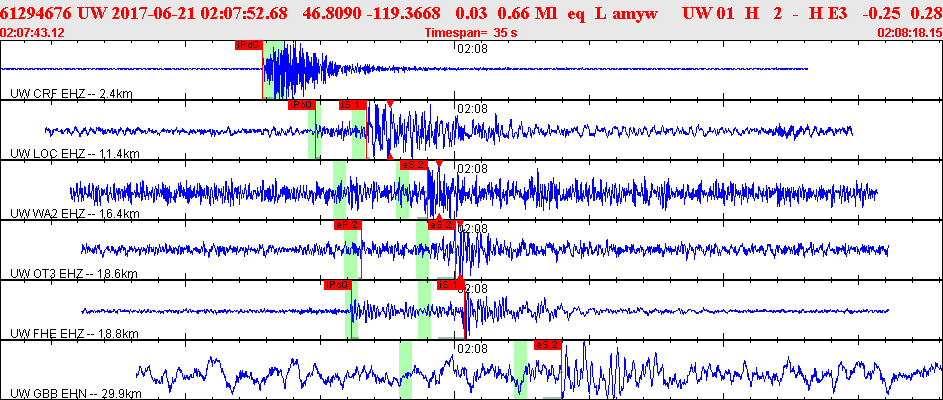This screenshot has height=400, width=943.
Task: Select the iPd0 pick flag on CRF trace
Action: coord(248,45)
